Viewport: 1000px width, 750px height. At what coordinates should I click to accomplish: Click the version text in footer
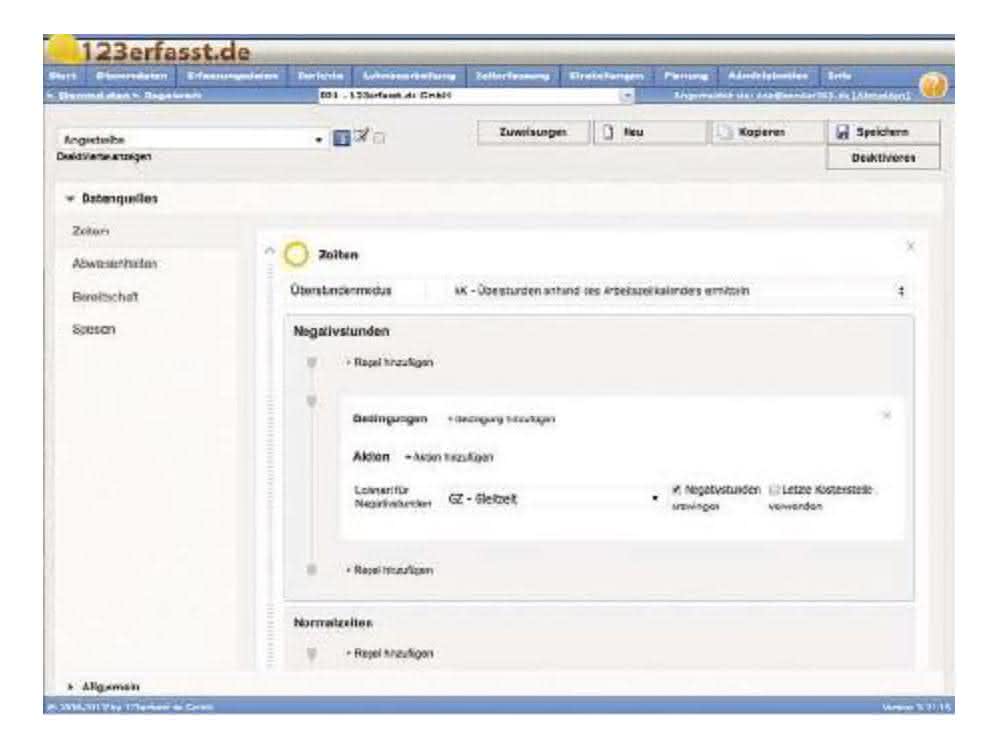[x=916, y=707]
